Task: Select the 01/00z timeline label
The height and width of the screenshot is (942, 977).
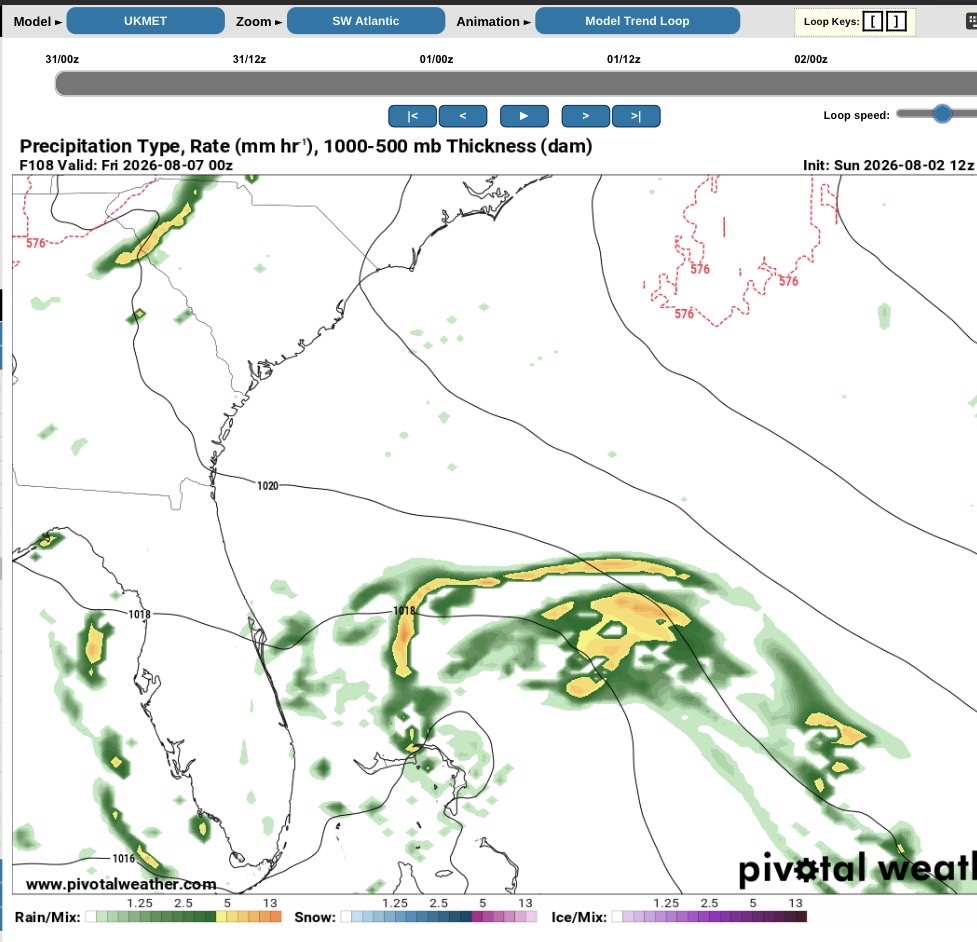Action: [436, 59]
